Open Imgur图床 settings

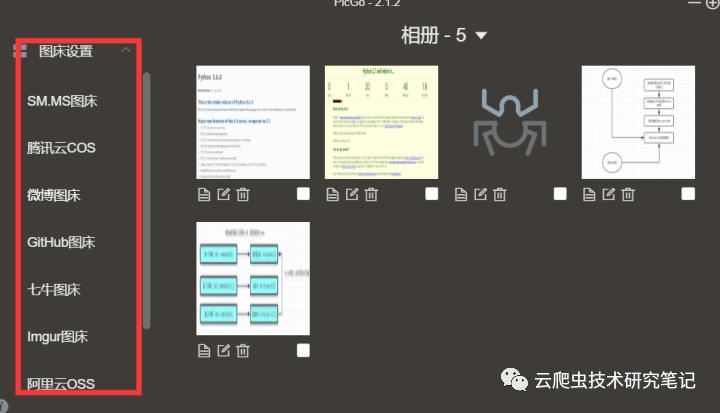click(x=57, y=337)
